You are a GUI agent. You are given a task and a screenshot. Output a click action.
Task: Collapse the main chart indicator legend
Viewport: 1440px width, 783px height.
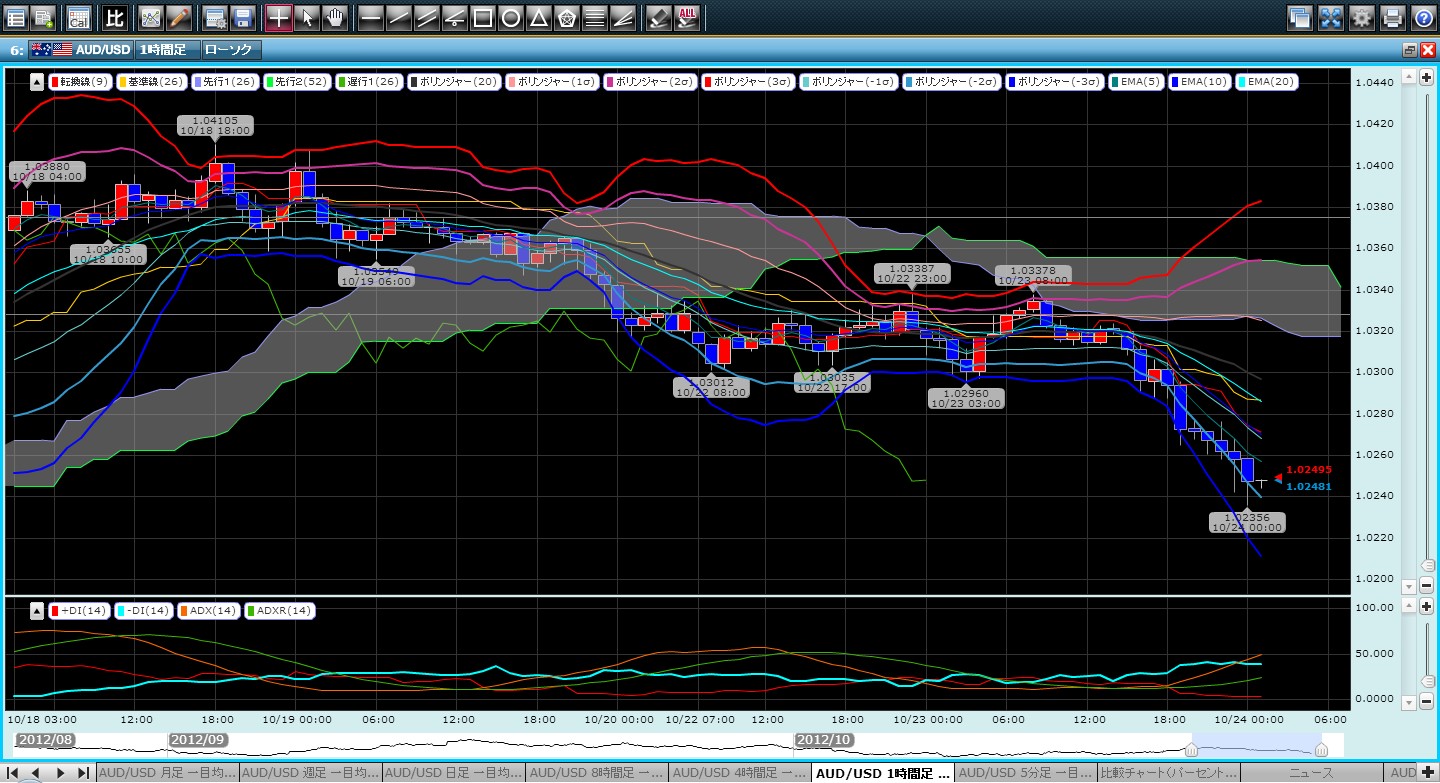[x=37, y=82]
